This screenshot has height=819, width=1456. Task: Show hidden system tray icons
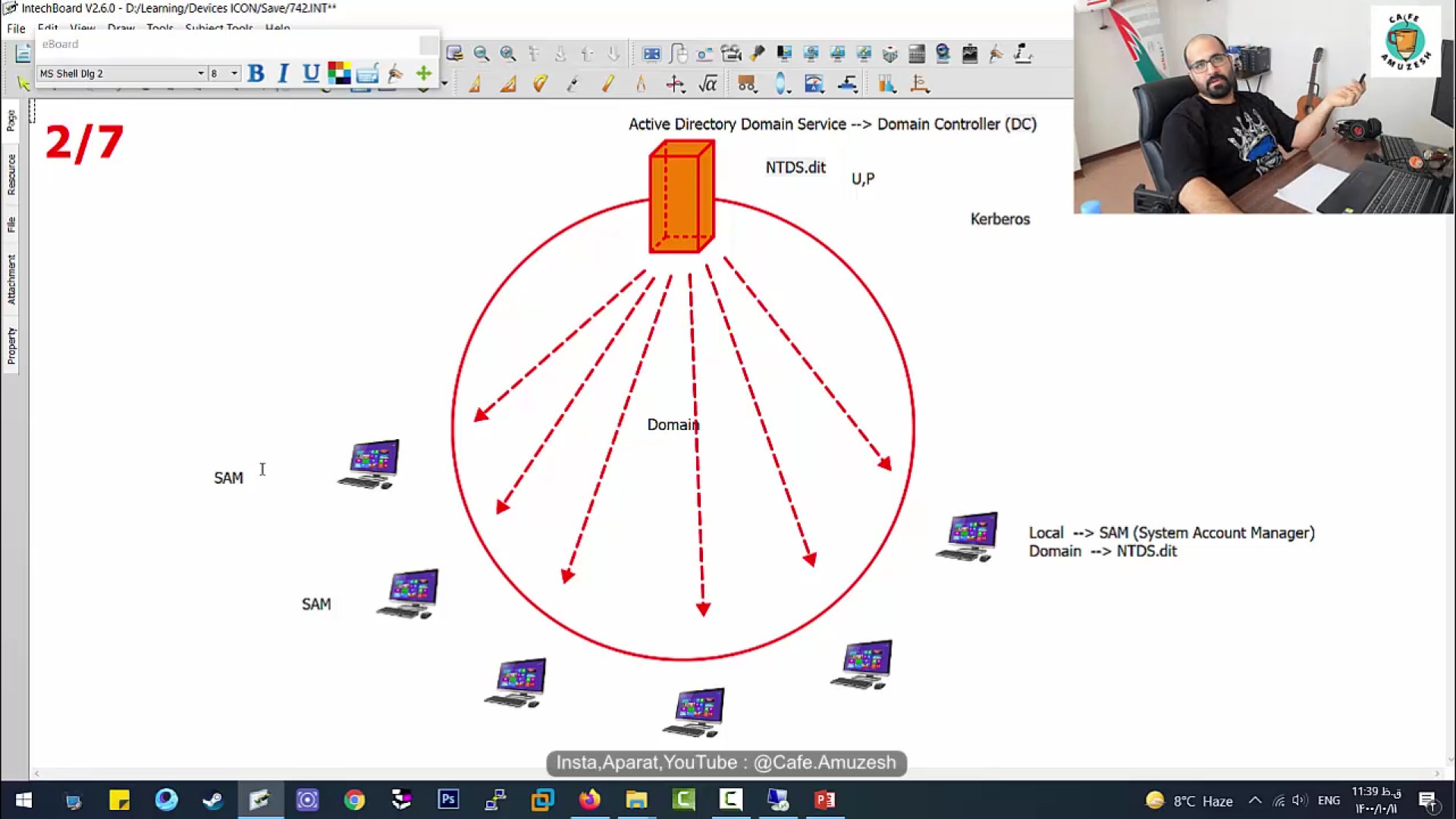tap(1255, 800)
